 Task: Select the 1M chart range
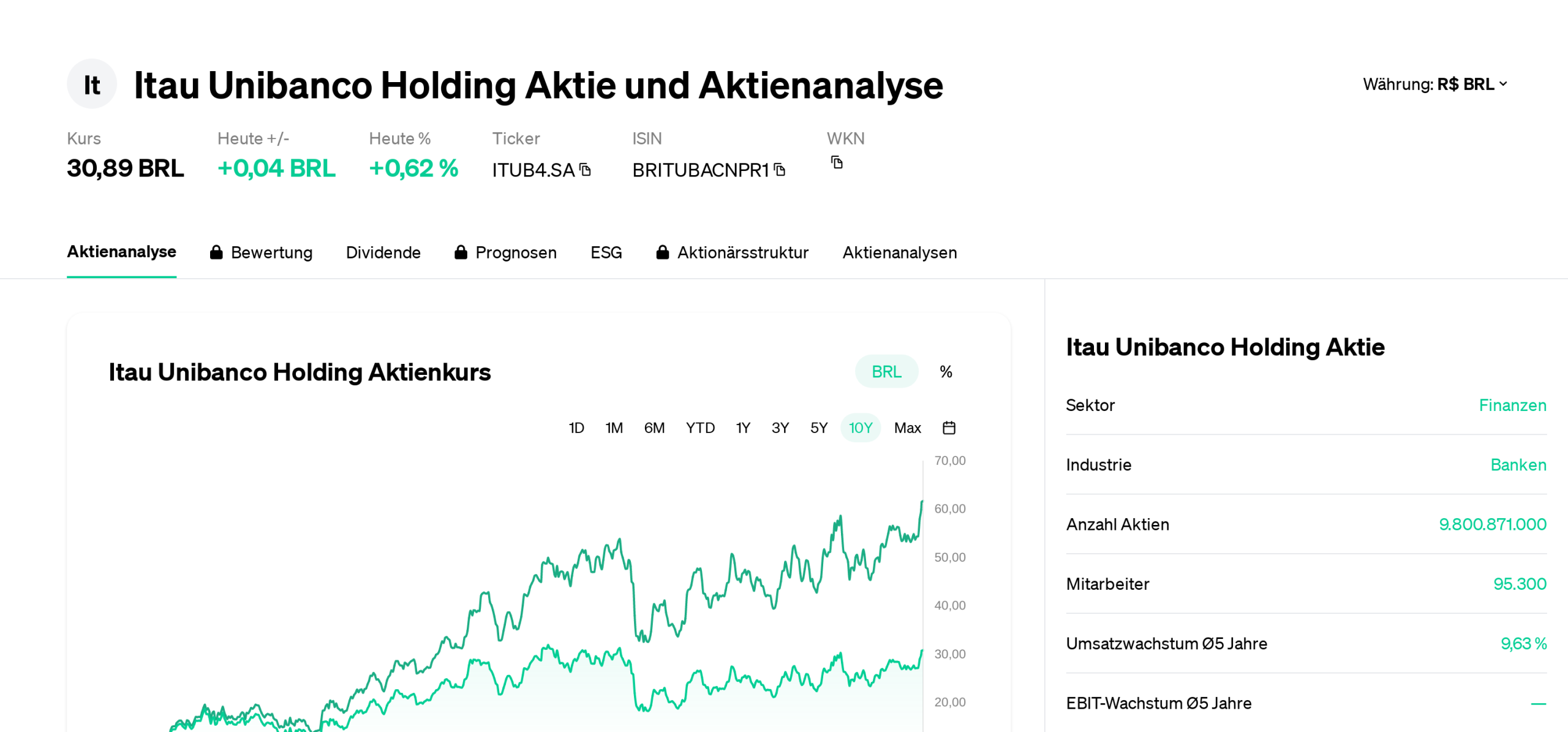614,428
